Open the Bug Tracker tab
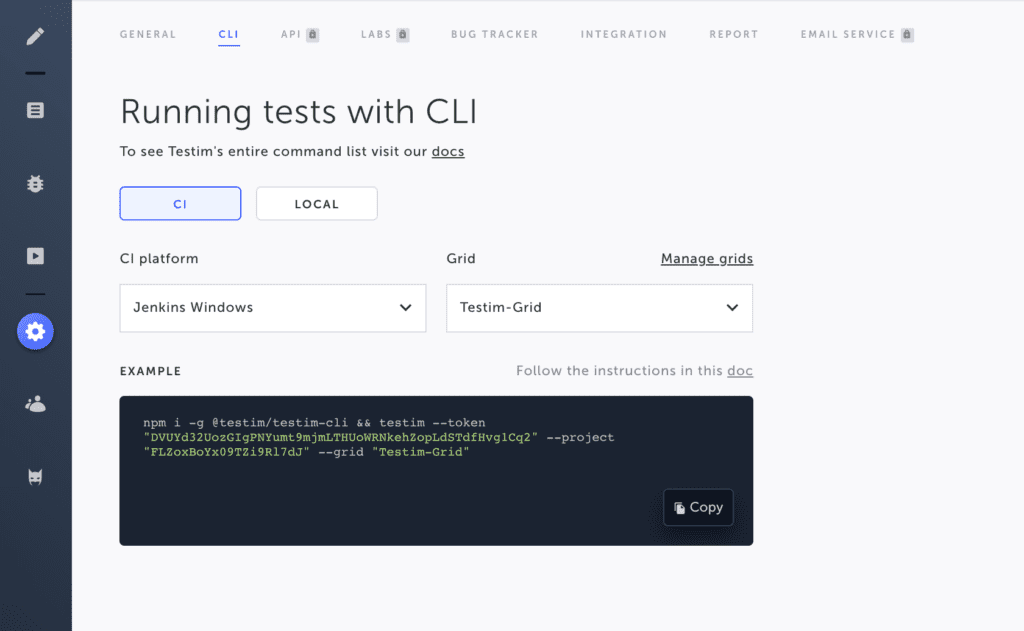1024x631 pixels. point(494,35)
